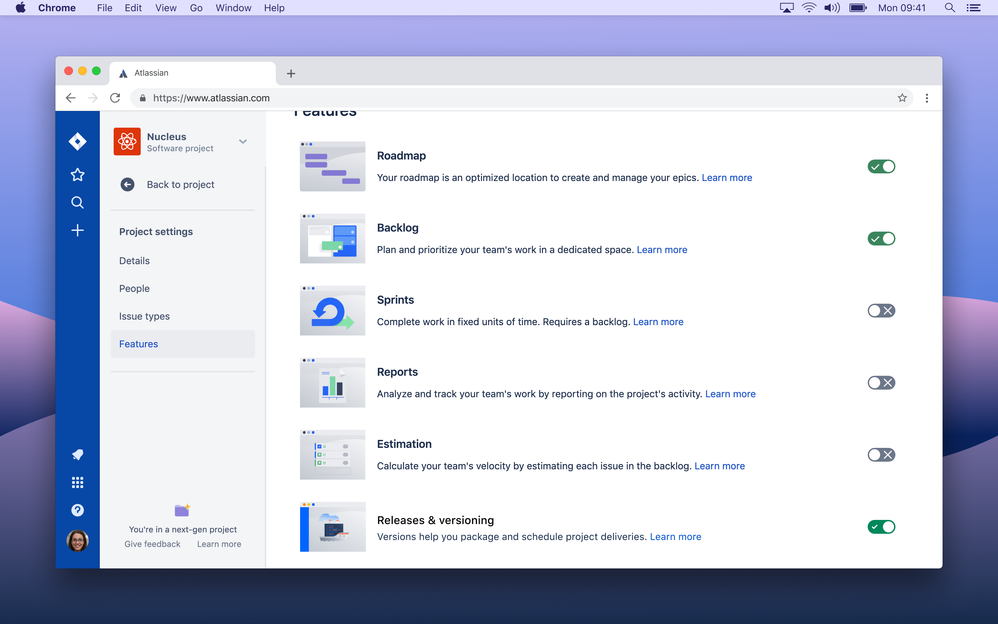The image size is (998, 624).
Task: Click the Estimation feature thumbnail
Action: click(x=332, y=455)
